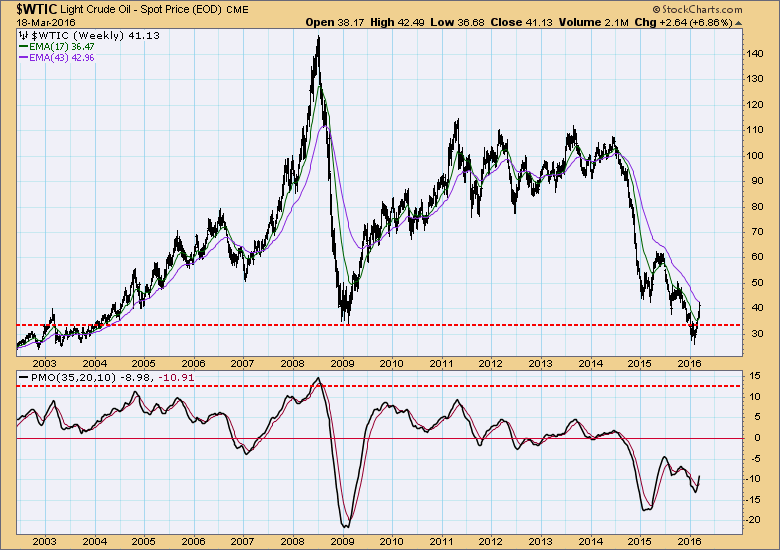Screen dimensions: 780x550
Task: Click the 2016 label on bottom PMO axis
Action: (690, 540)
